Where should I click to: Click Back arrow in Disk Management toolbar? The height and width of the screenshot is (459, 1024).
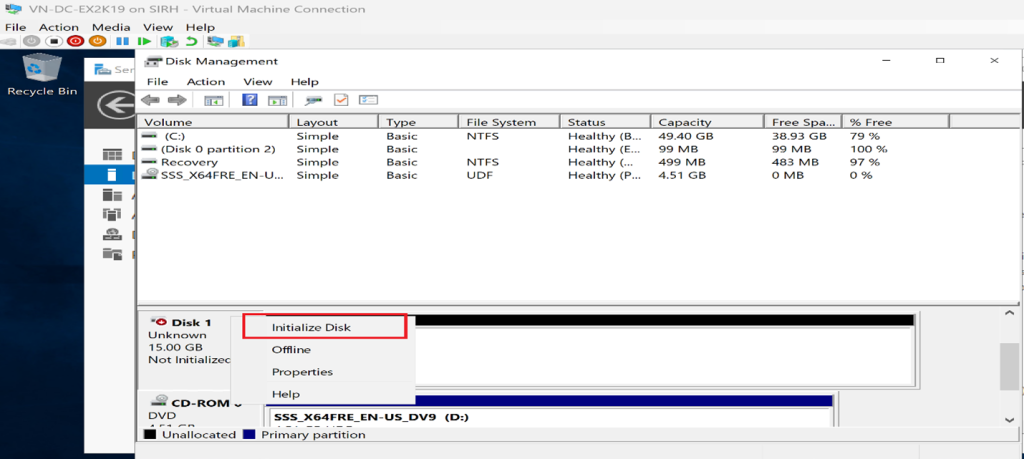(150, 100)
